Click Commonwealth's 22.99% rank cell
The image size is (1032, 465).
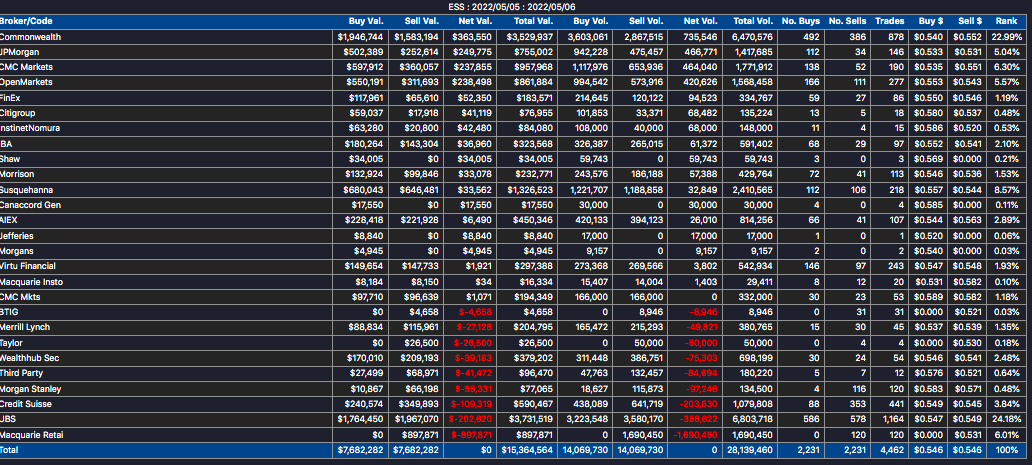click(1008, 37)
